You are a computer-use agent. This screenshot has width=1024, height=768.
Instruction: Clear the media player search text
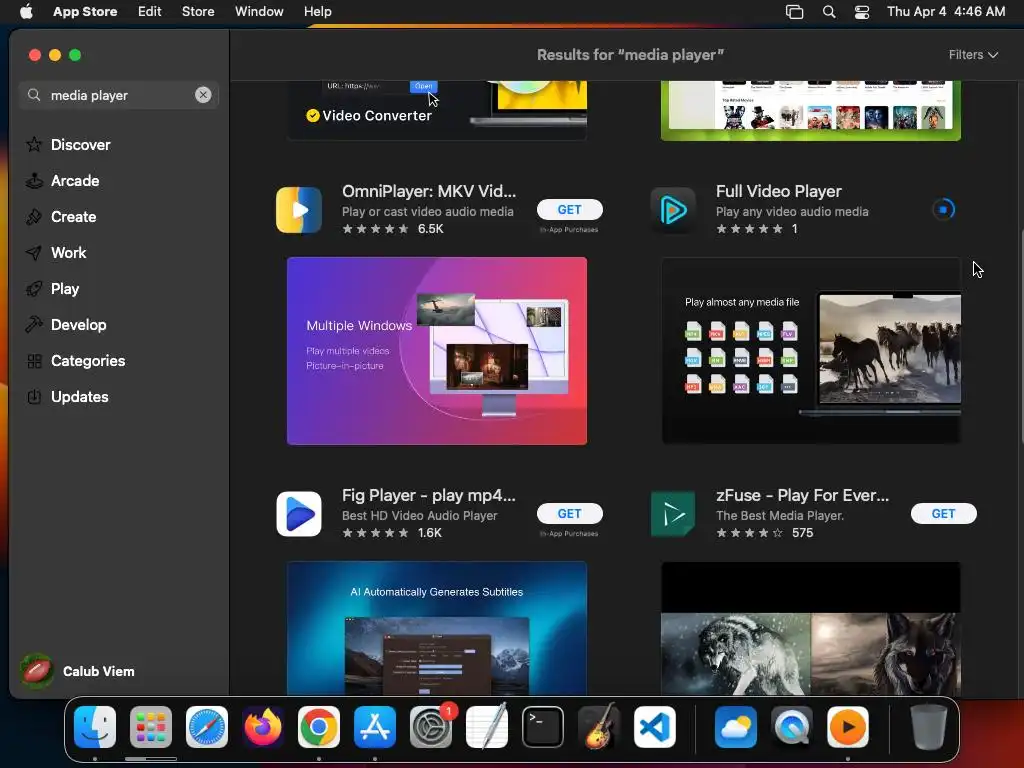[x=203, y=95]
